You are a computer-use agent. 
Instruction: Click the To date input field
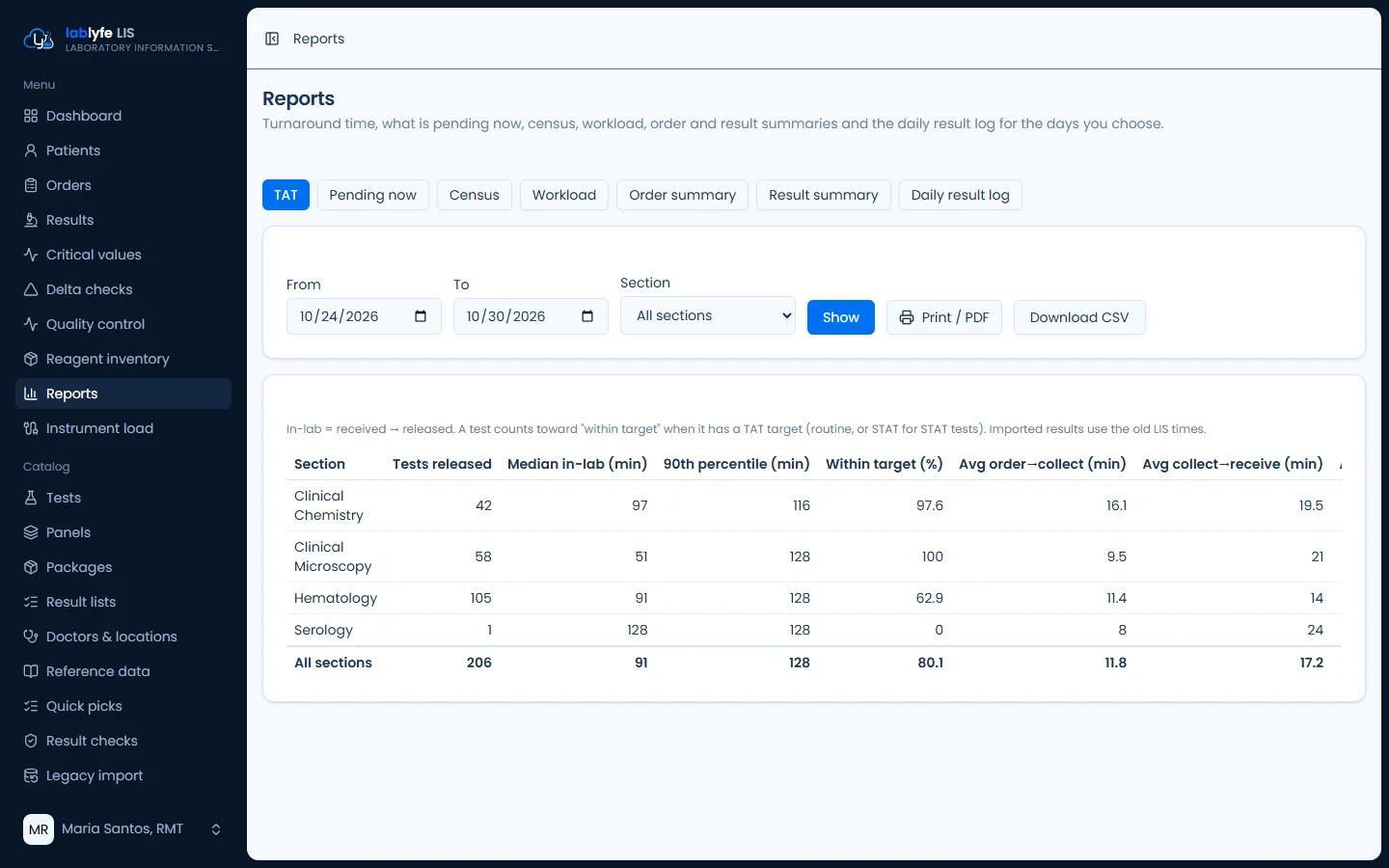(x=531, y=316)
